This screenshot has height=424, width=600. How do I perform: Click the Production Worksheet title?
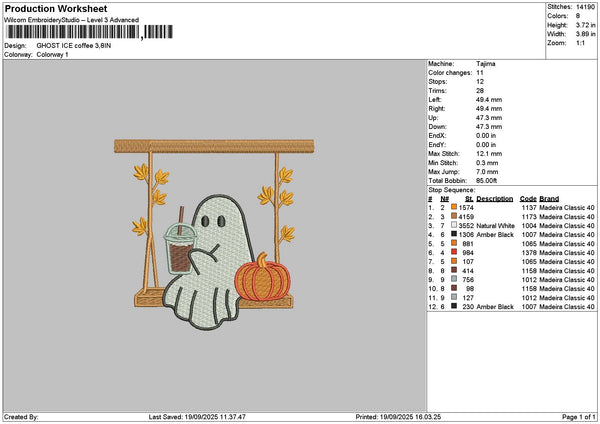(x=46, y=8)
